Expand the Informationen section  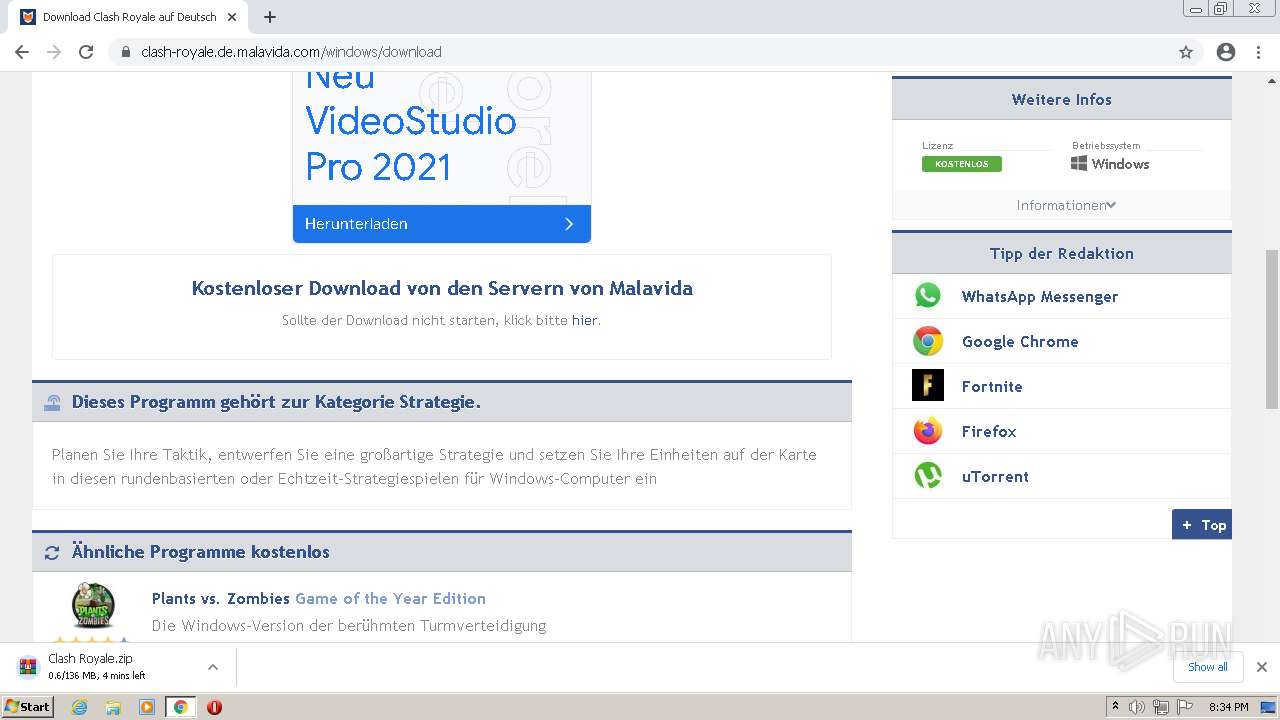point(1066,205)
